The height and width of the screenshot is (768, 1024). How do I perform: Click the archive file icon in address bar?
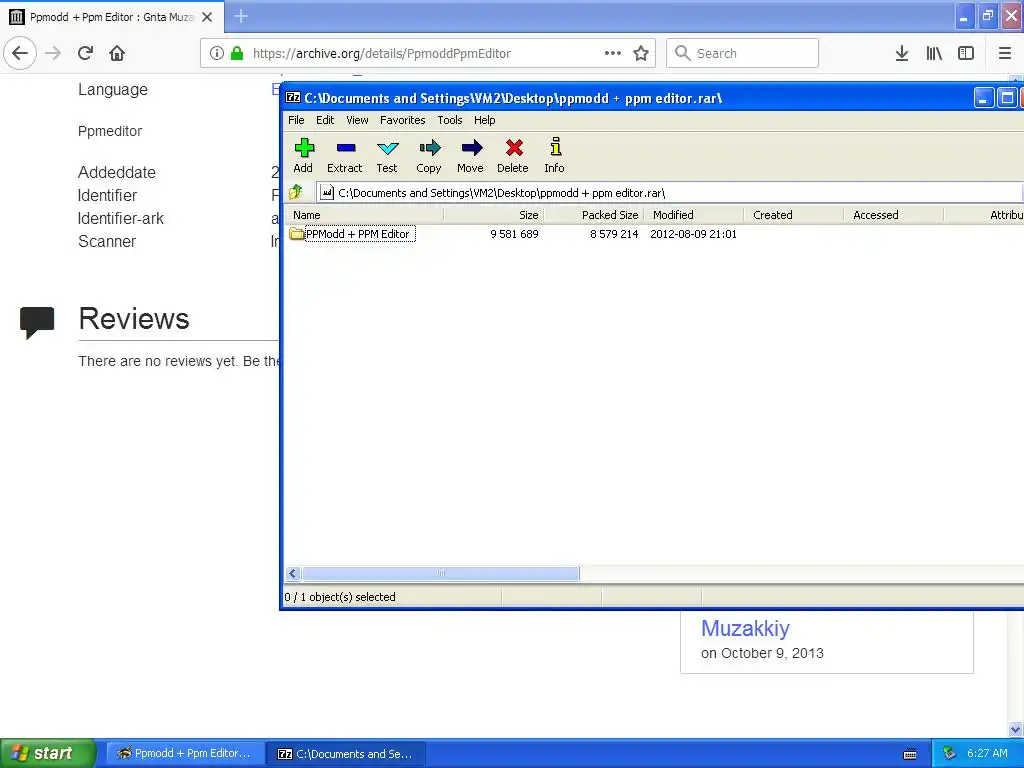pos(327,193)
